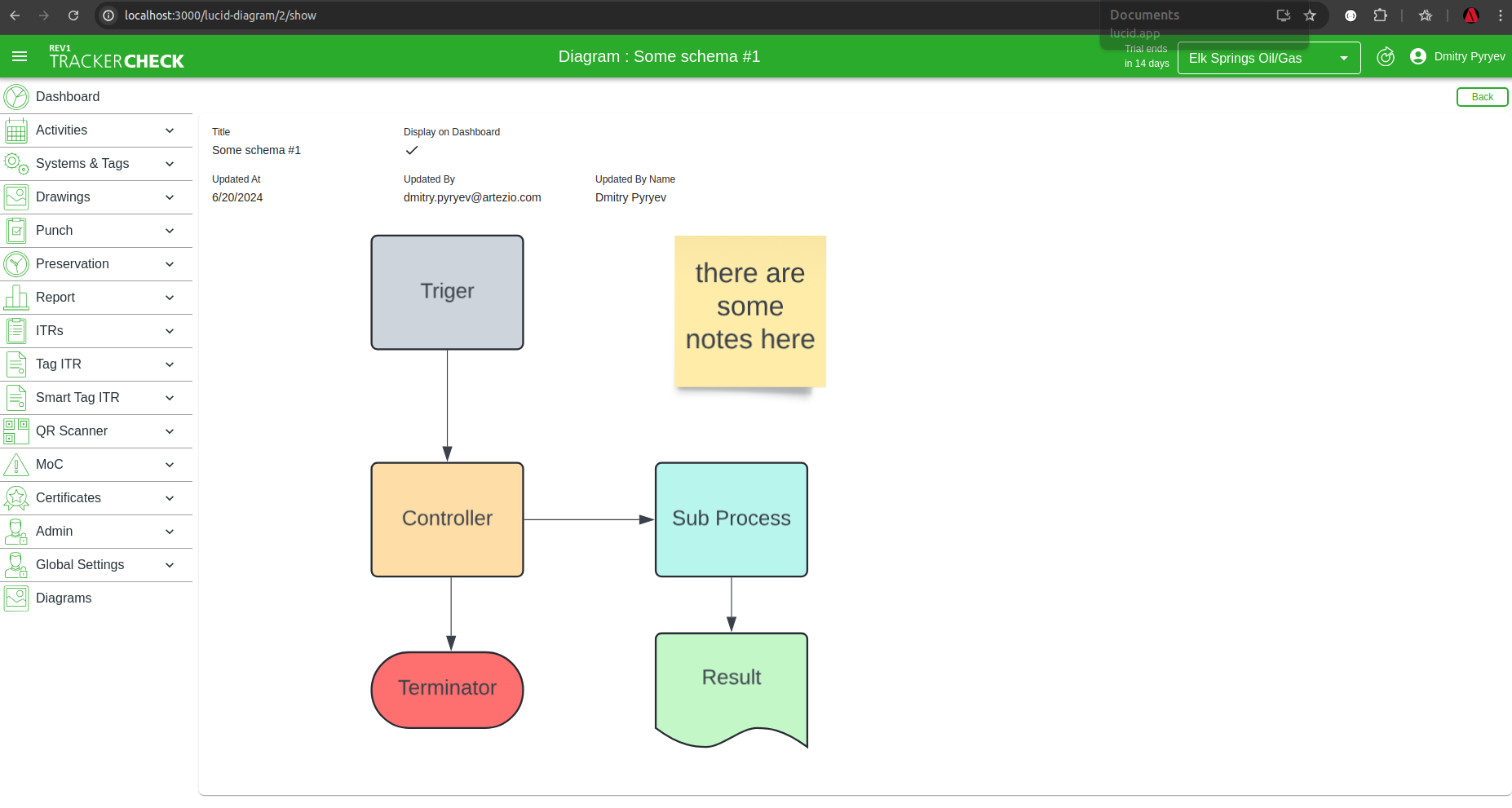The height and width of the screenshot is (808, 1512).
Task: Click the Drawings picture icon
Action: tap(16, 197)
